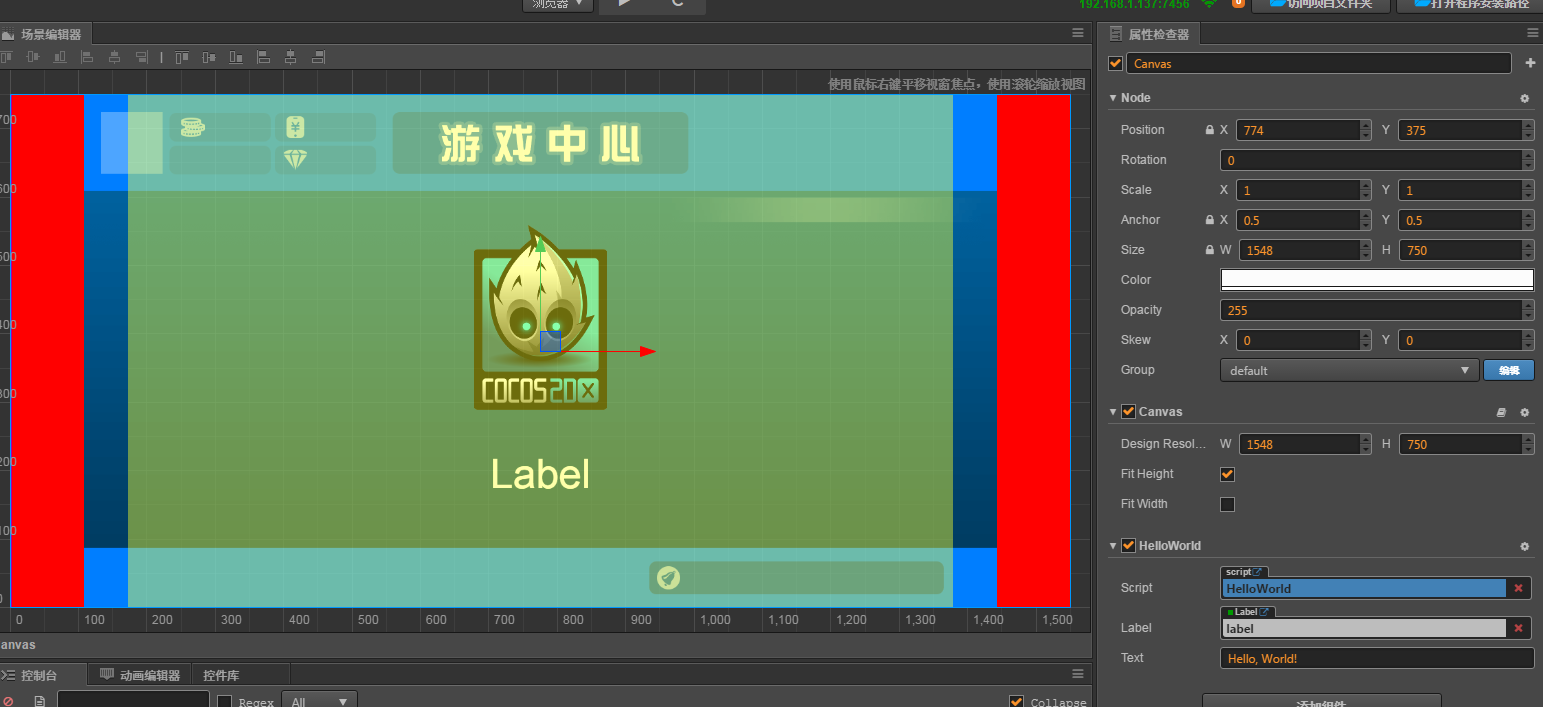
Task: Disable the HelloWorld component checkbox
Action: [1128, 546]
